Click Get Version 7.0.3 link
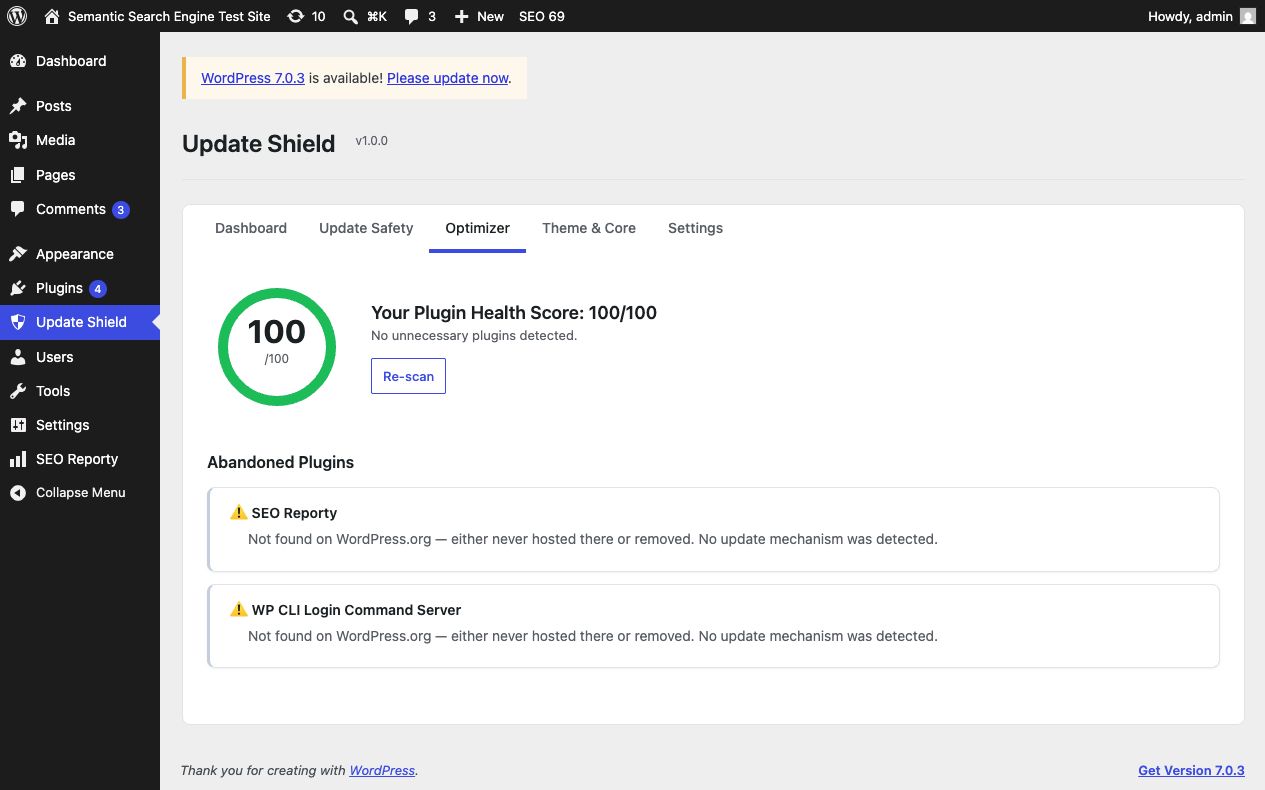Image resolution: width=1265 pixels, height=790 pixels. tap(1191, 771)
